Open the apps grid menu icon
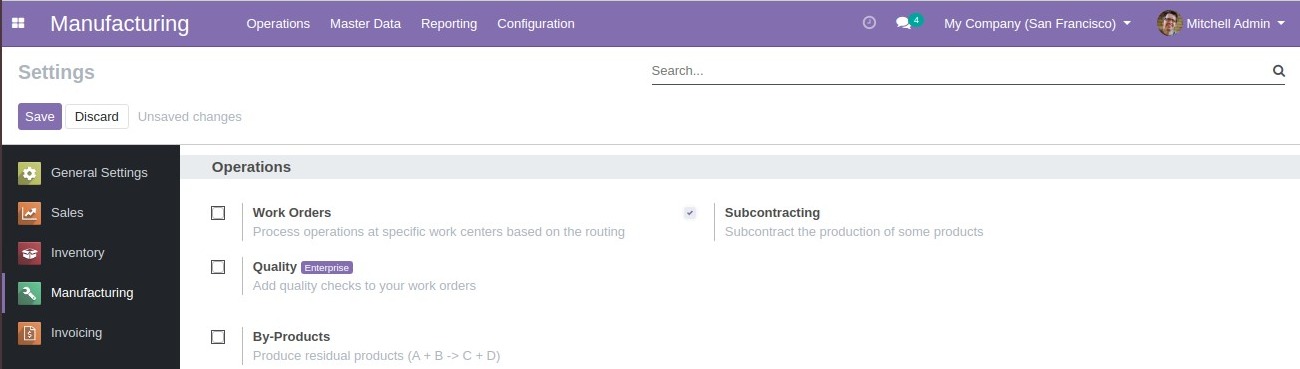The width and height of the screenshot is (1300, 369). (x=18, y=23)
